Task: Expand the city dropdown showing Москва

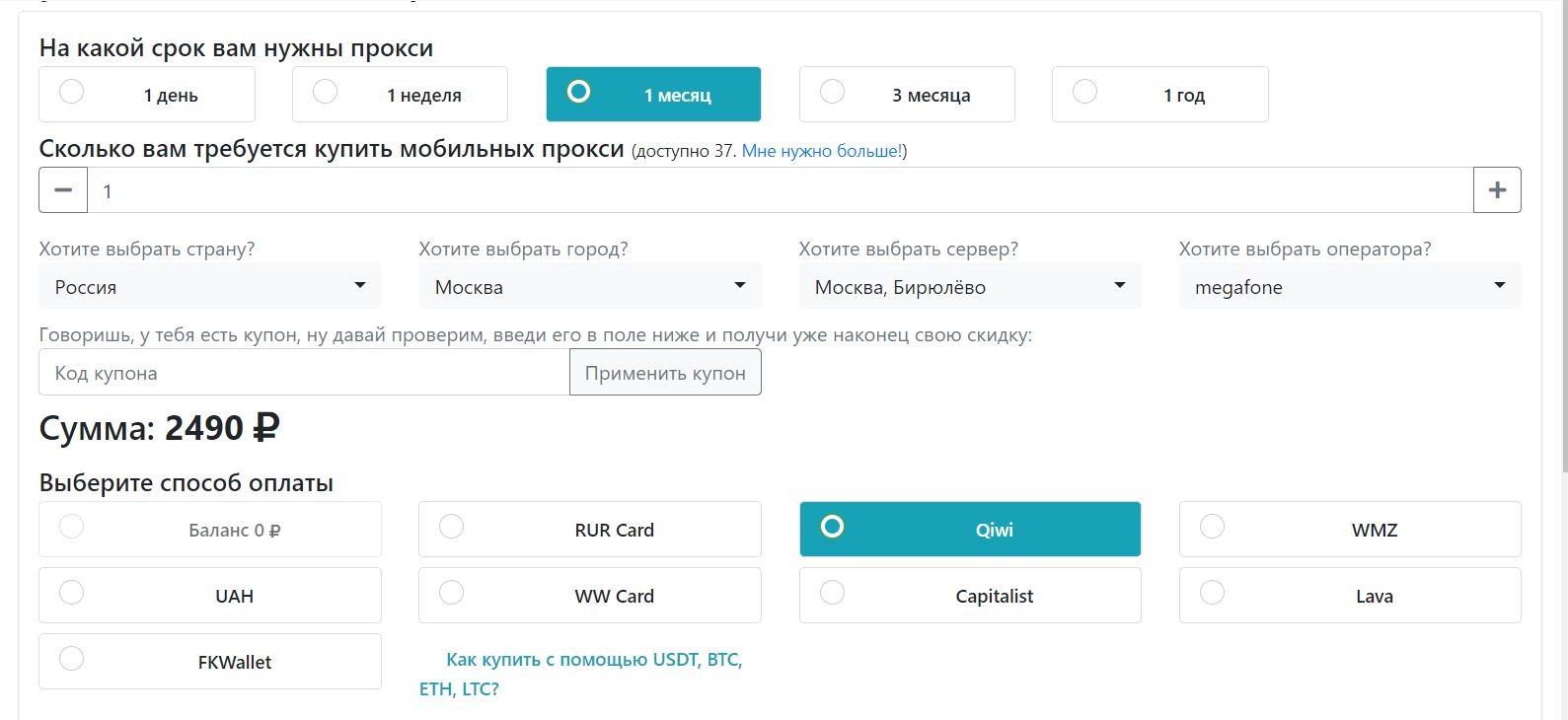Action: click(x=589, y=287)
